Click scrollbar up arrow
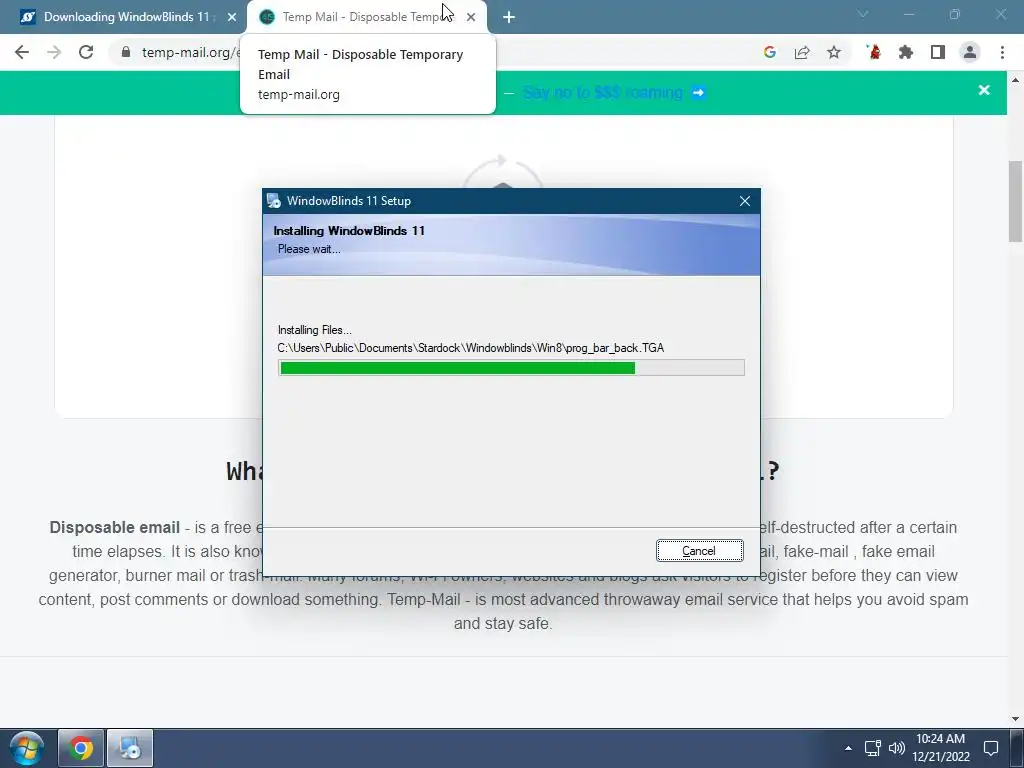 [1016, 80]
